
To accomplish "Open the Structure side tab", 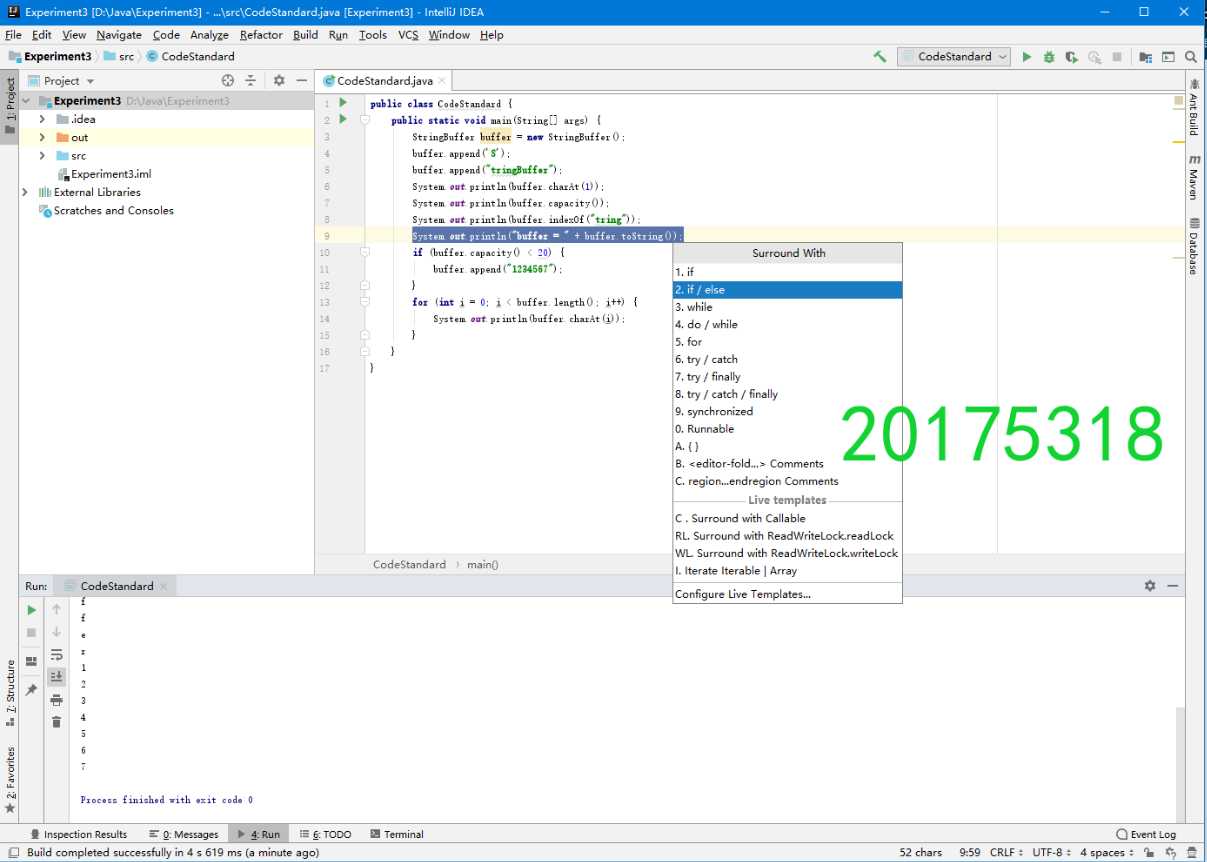I will 10,692.
